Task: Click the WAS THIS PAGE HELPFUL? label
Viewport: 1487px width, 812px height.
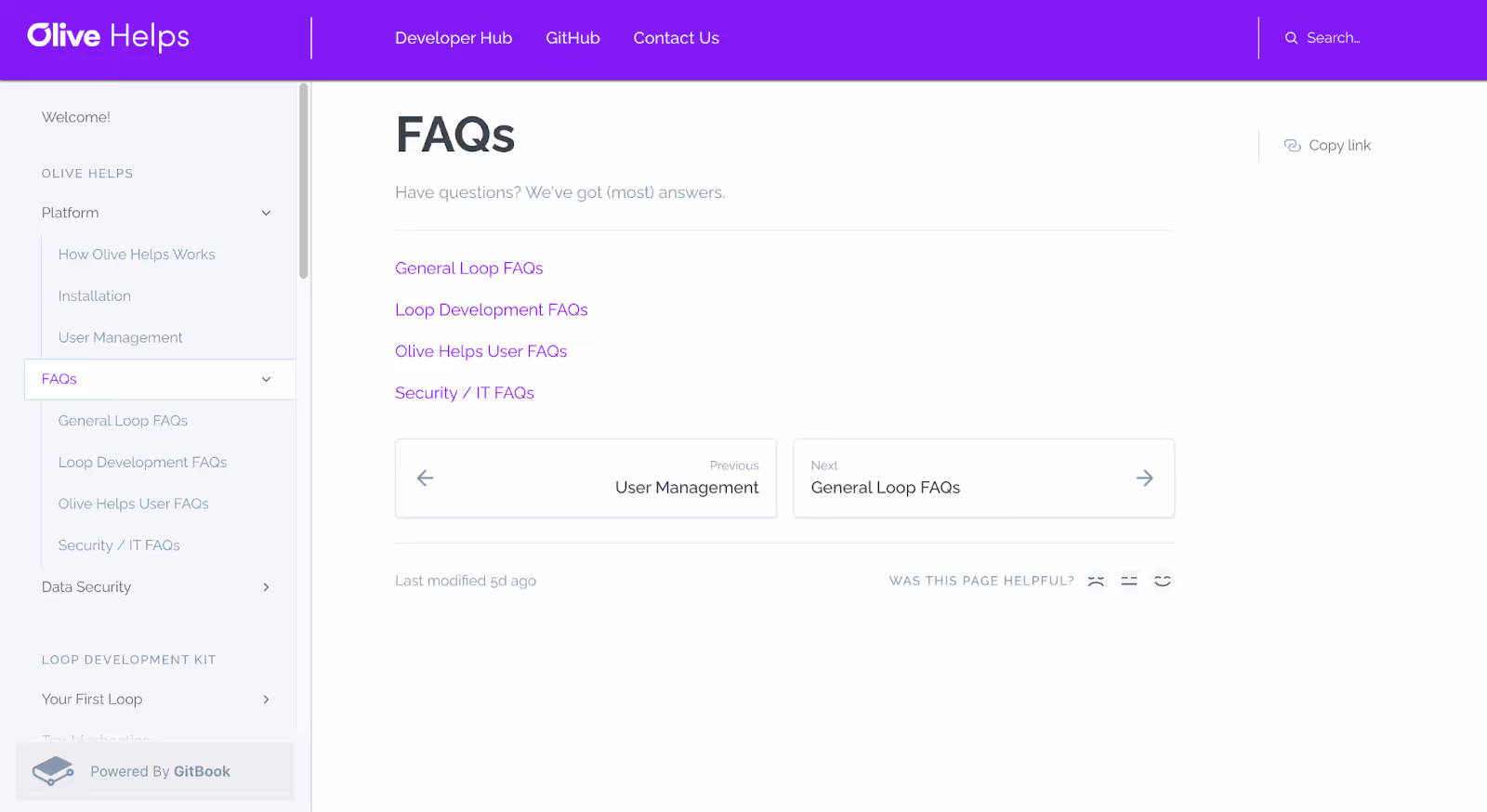Action: [981, 581]
